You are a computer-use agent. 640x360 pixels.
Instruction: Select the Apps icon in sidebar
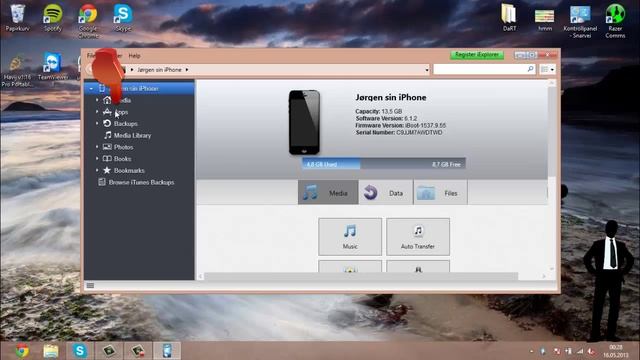[x=107, y=112]
